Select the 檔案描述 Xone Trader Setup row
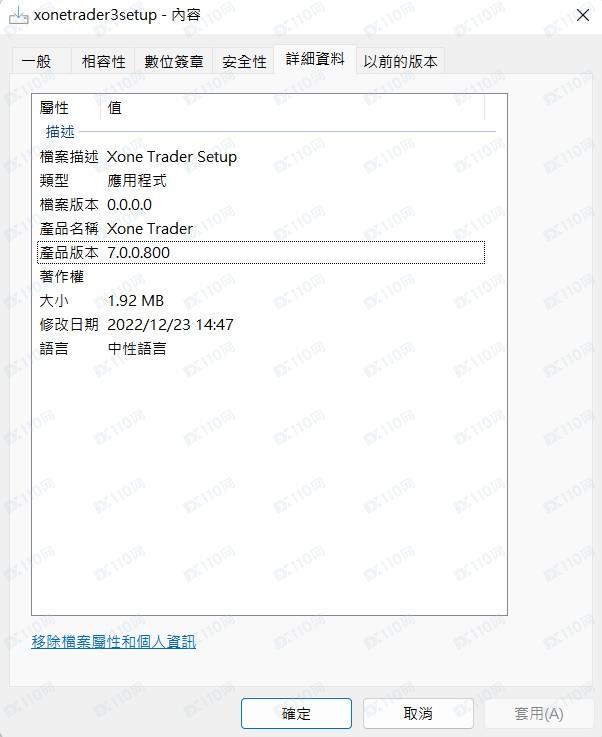This screenshot has height=737, width=602. 261,157
